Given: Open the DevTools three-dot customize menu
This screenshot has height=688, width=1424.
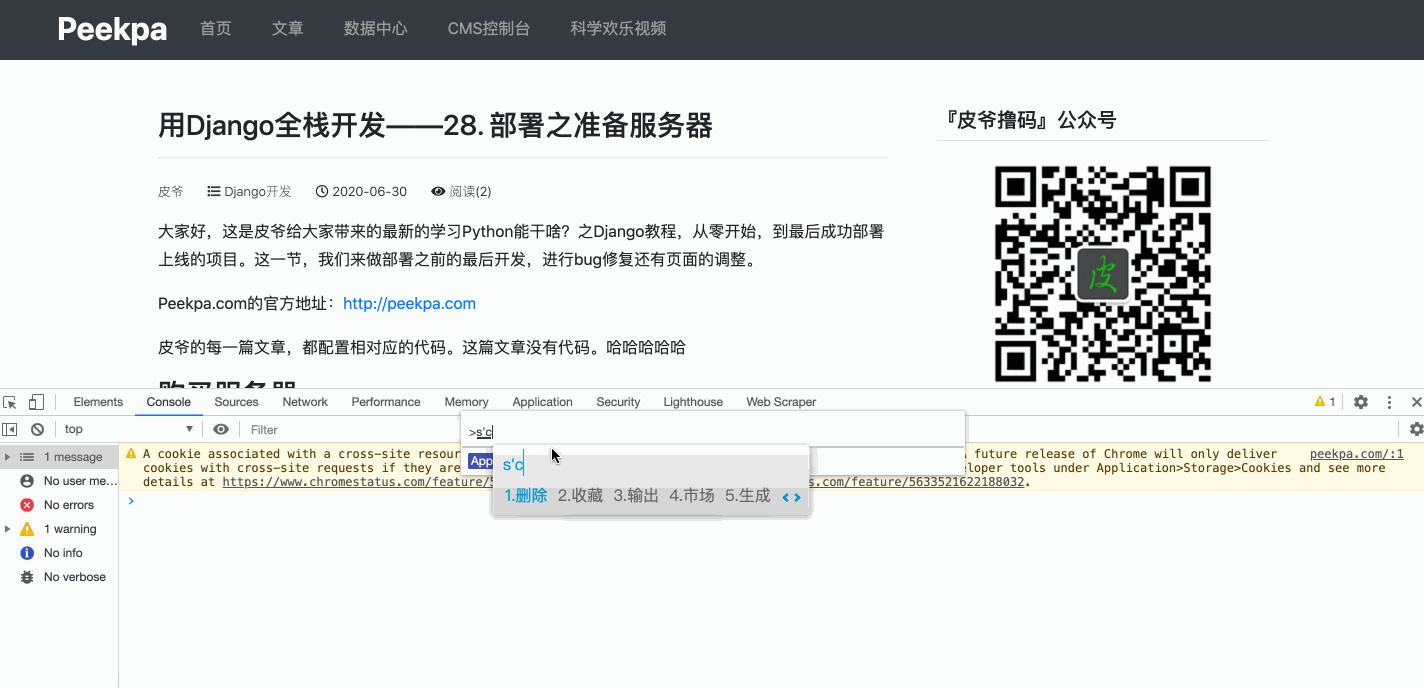Looking at the screenshot, I should 1389,402.
